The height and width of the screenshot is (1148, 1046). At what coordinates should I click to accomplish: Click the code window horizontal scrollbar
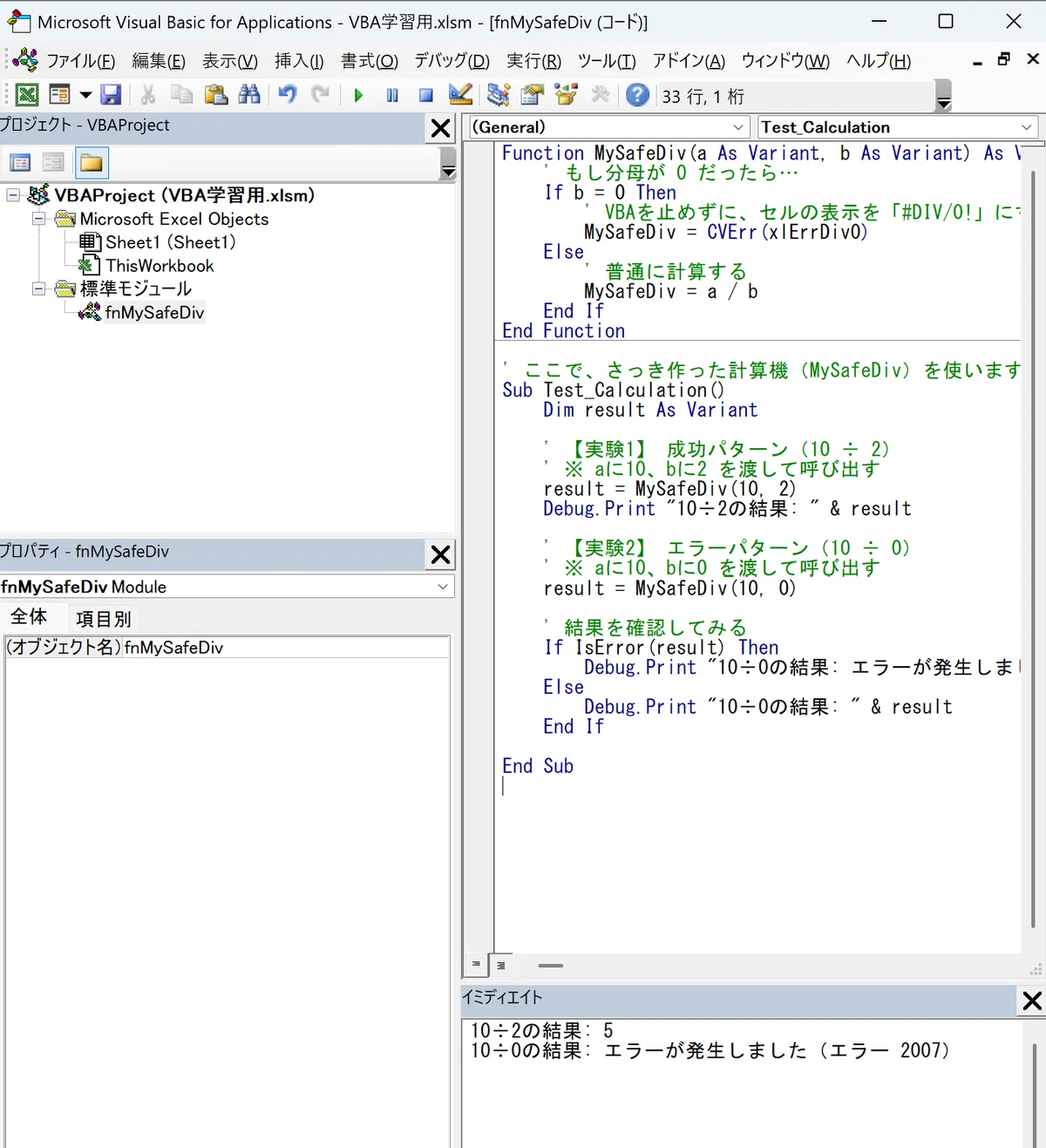pyautogui.click(x=550, y=966)
